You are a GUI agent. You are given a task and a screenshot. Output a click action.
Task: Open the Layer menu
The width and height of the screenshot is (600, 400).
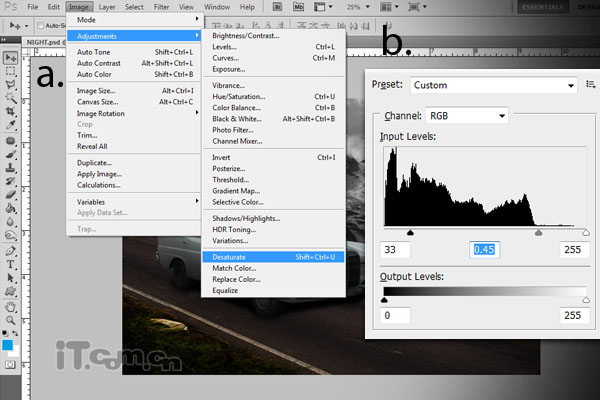pyautogui.click(x=106, y=7)
